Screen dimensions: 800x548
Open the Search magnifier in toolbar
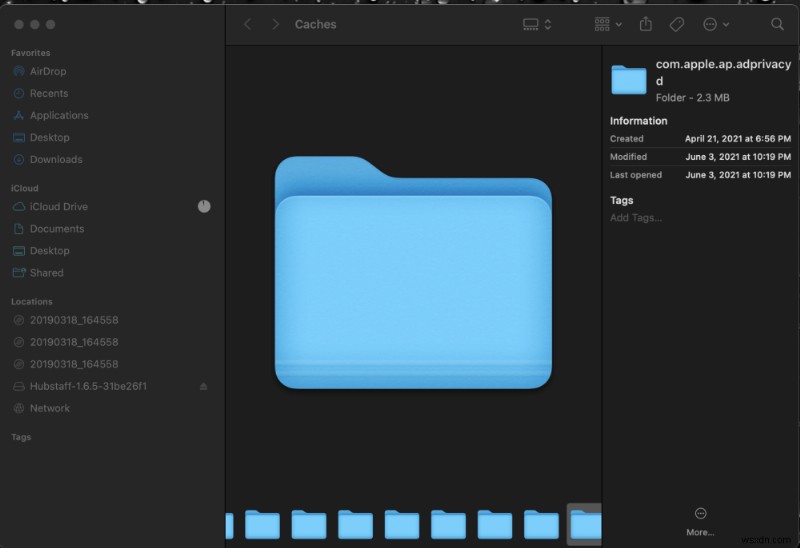[x=777, y=24]
